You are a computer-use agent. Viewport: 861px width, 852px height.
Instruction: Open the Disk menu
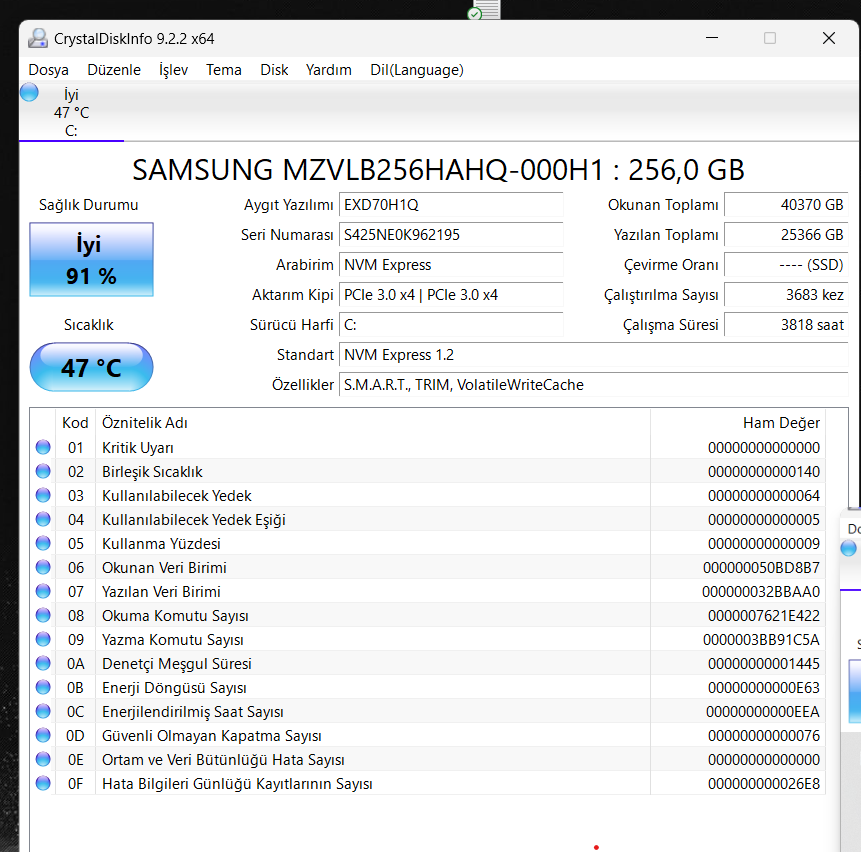(274, 70)
